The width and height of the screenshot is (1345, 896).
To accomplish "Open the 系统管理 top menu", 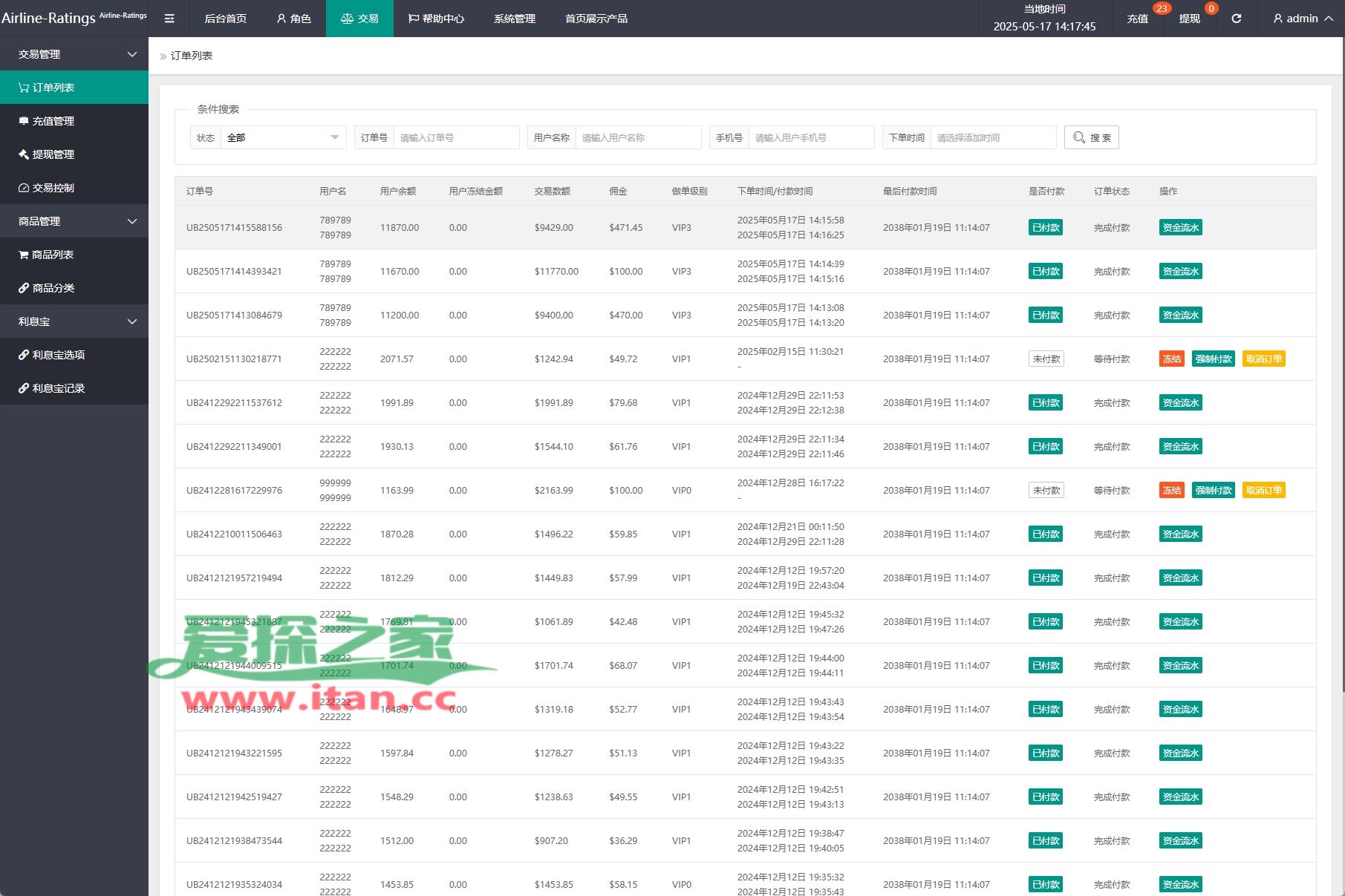I will [x=514, y=19].
